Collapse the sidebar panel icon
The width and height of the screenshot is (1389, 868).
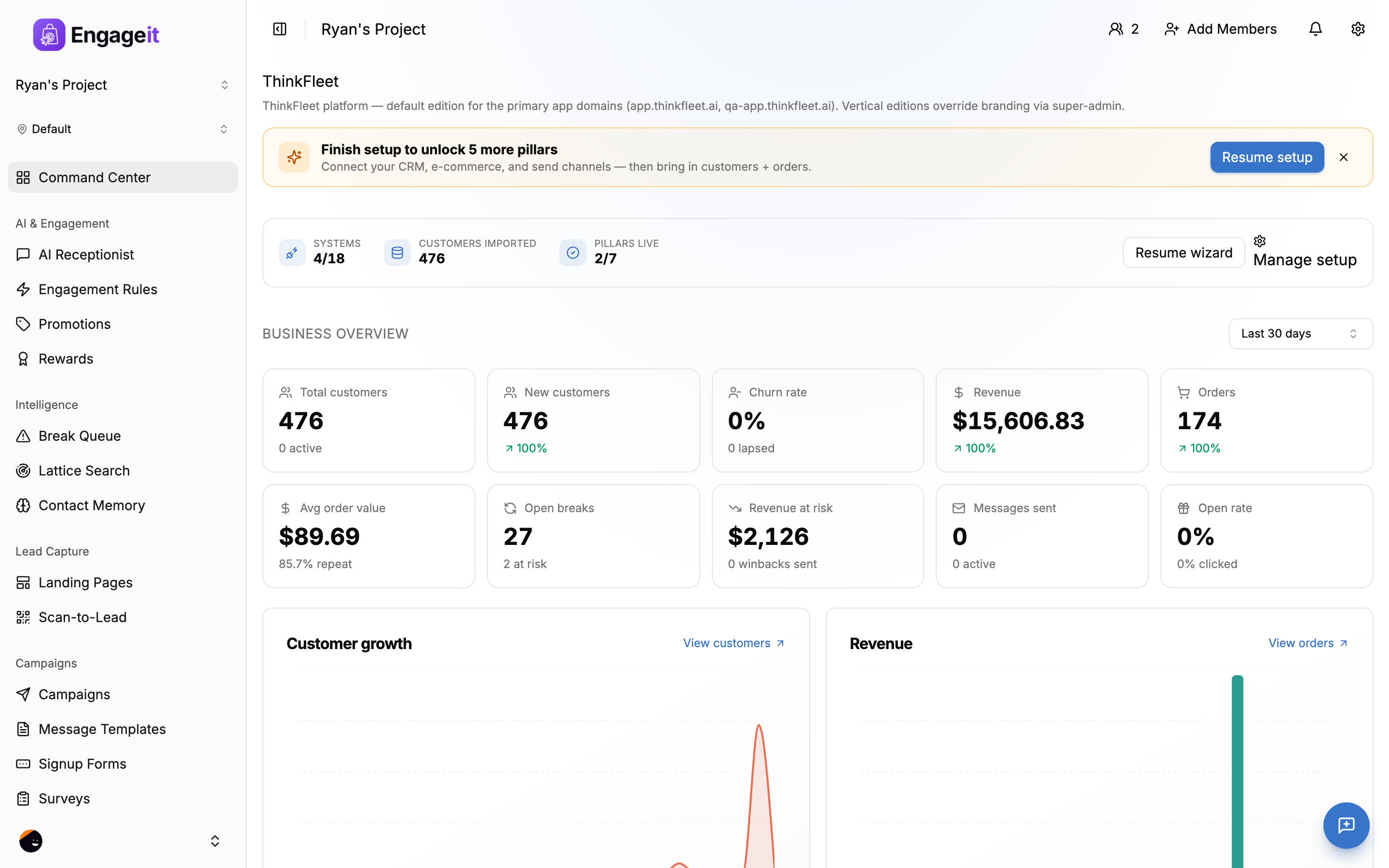(x=280, y=29)
